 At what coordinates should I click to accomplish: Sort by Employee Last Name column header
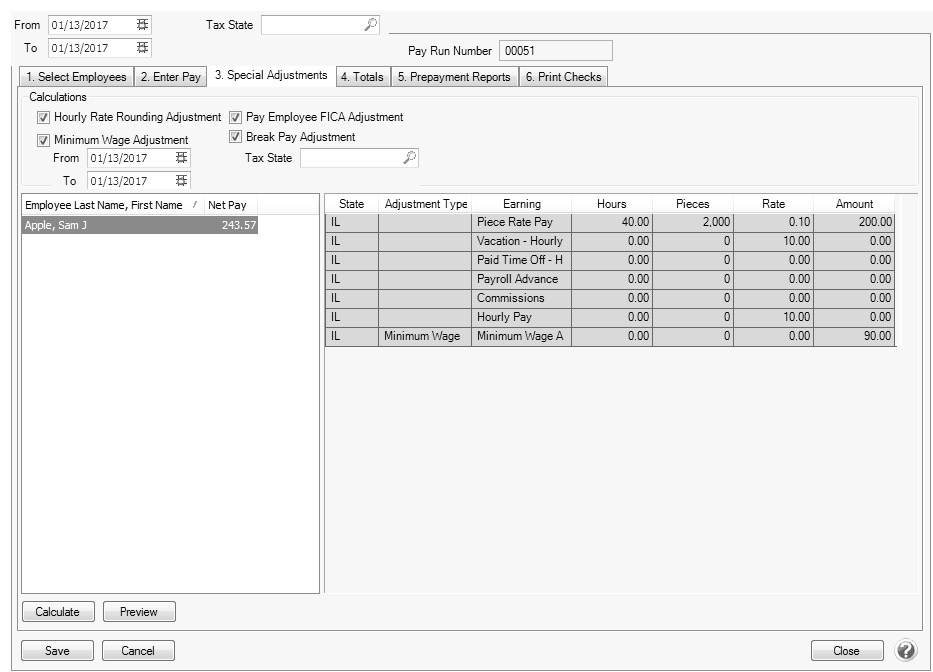[104, 205]
